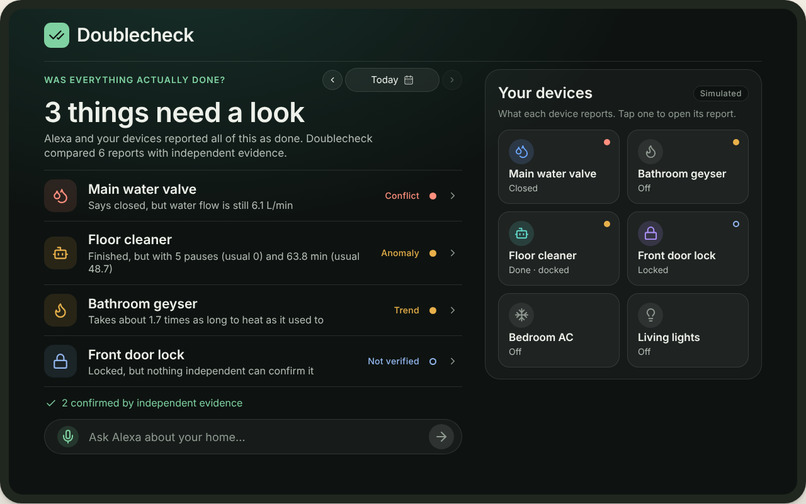Click snowflake icon on Bedroom AC card
This screenshot has width=806, height=504.
click(x=521, y=315)
